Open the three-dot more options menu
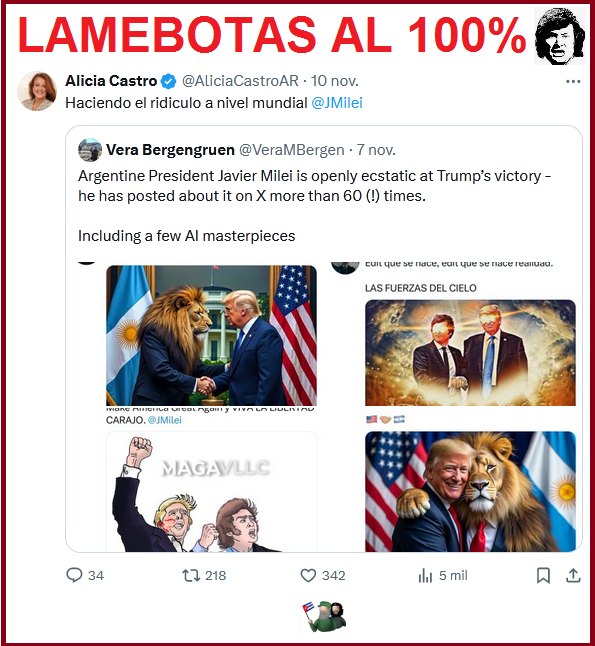The width and height of the screenshot is (595, 646). point(573,82)
